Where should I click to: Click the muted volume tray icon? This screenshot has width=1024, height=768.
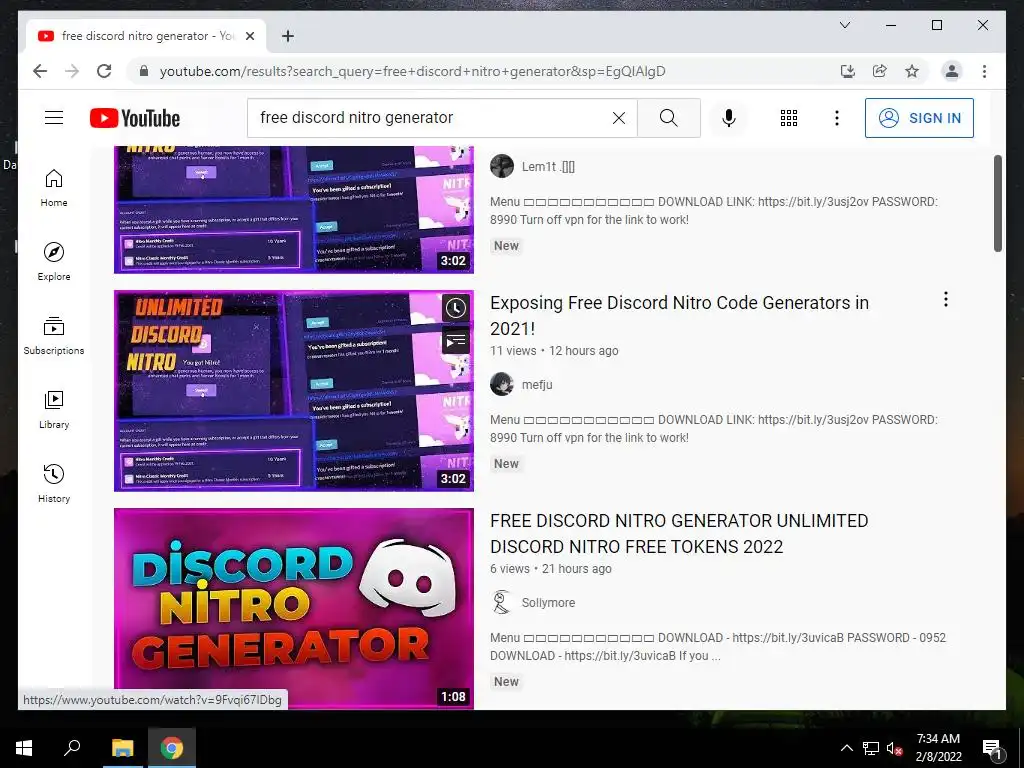coord(894,748)
